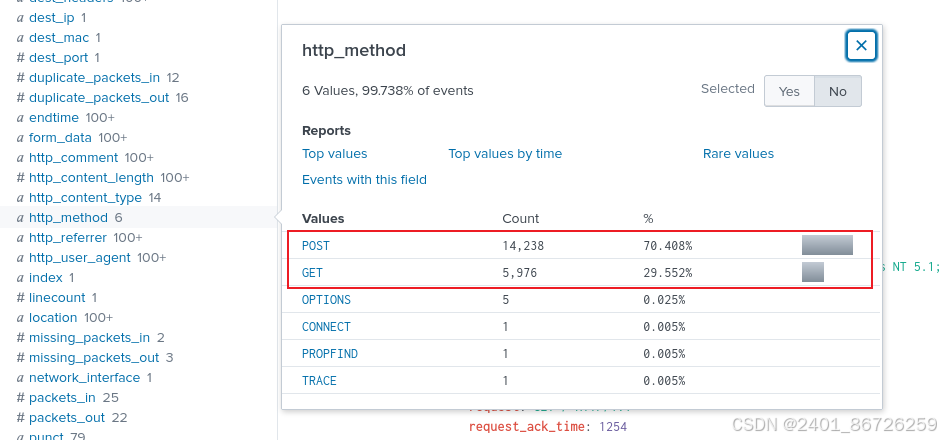941x440 pixels.
Task: Open the endtime field
Action: click(x=54, y=117)
